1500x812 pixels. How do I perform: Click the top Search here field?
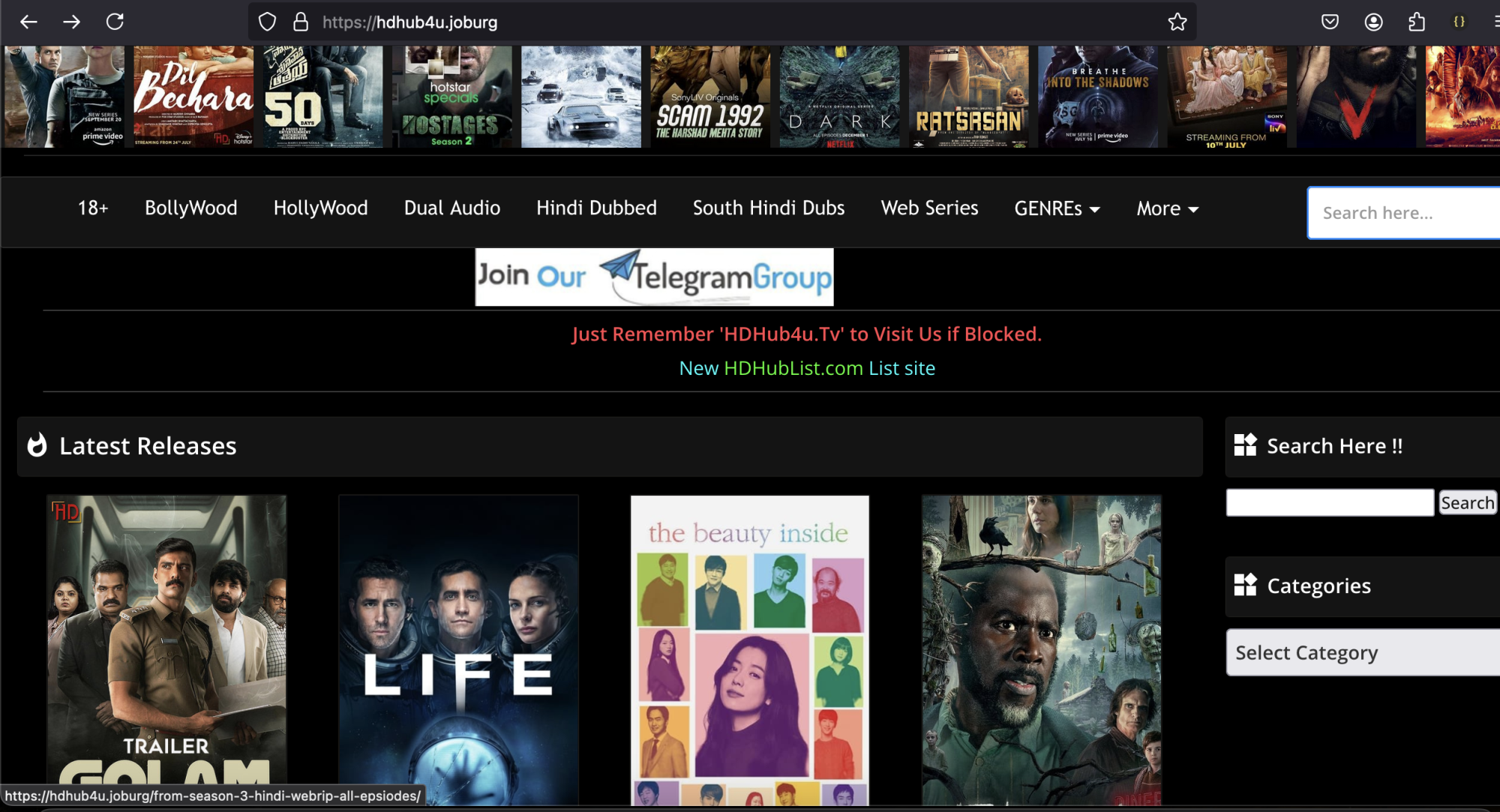pos(1403,213)
